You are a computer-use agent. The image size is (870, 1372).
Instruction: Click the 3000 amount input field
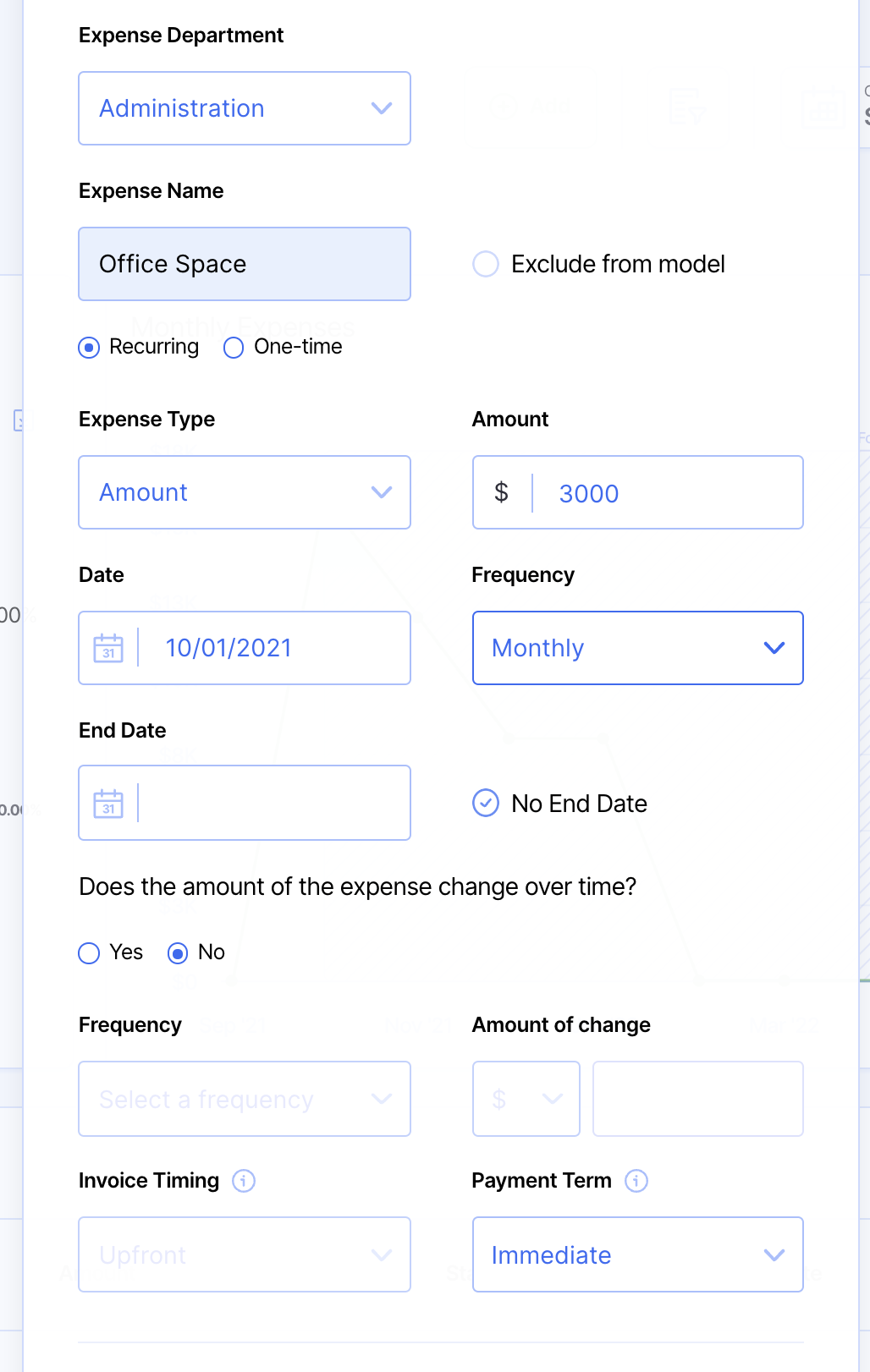point(669,493)
